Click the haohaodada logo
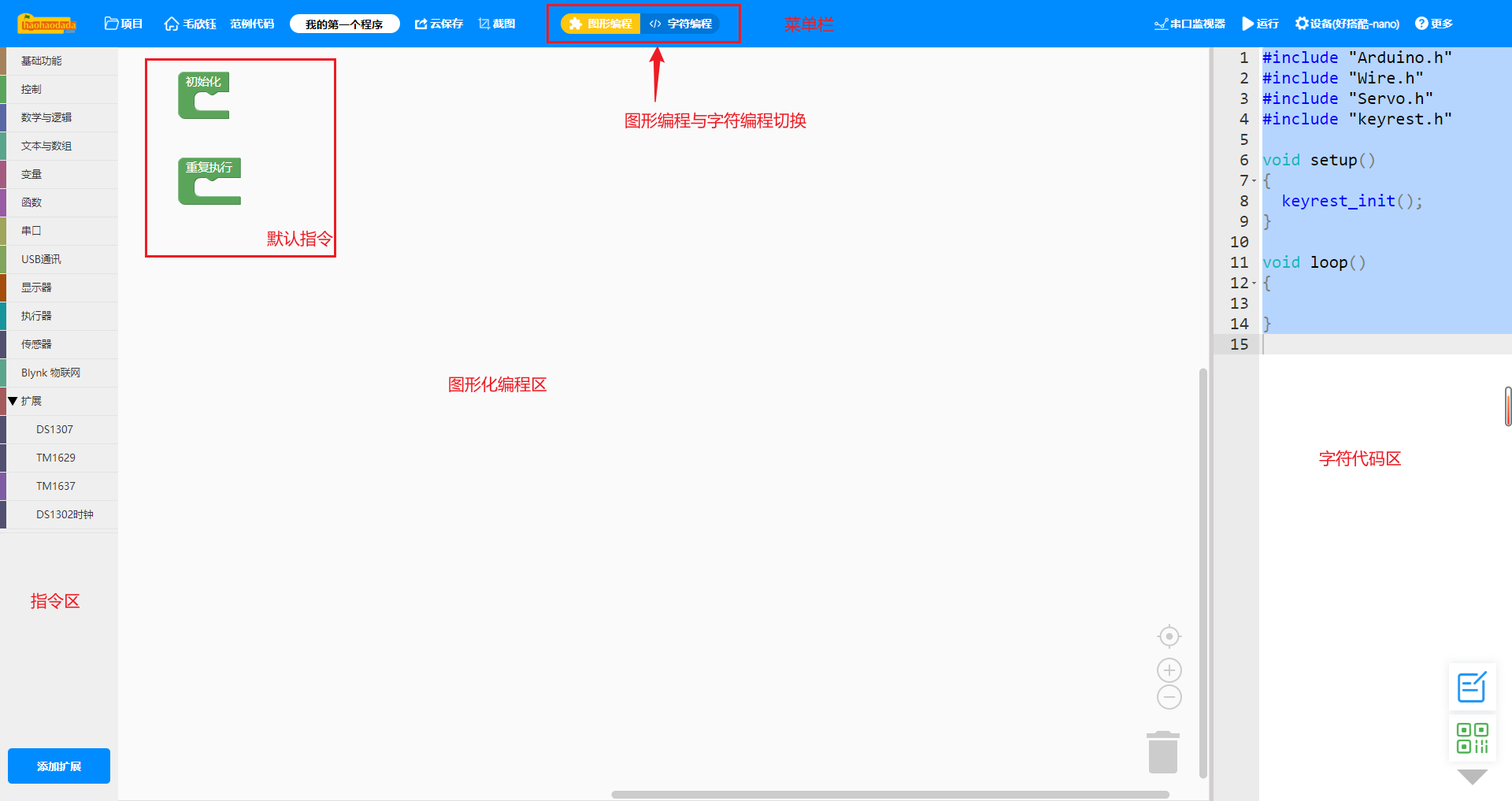1512x801 pixels. tap(47, 24)
